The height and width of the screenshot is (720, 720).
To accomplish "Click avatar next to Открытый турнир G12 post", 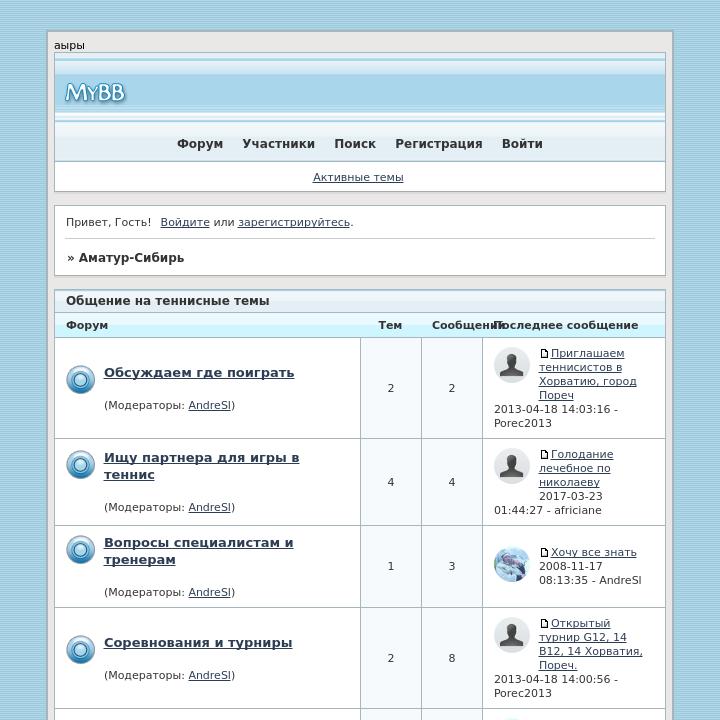I will (512, 635).
